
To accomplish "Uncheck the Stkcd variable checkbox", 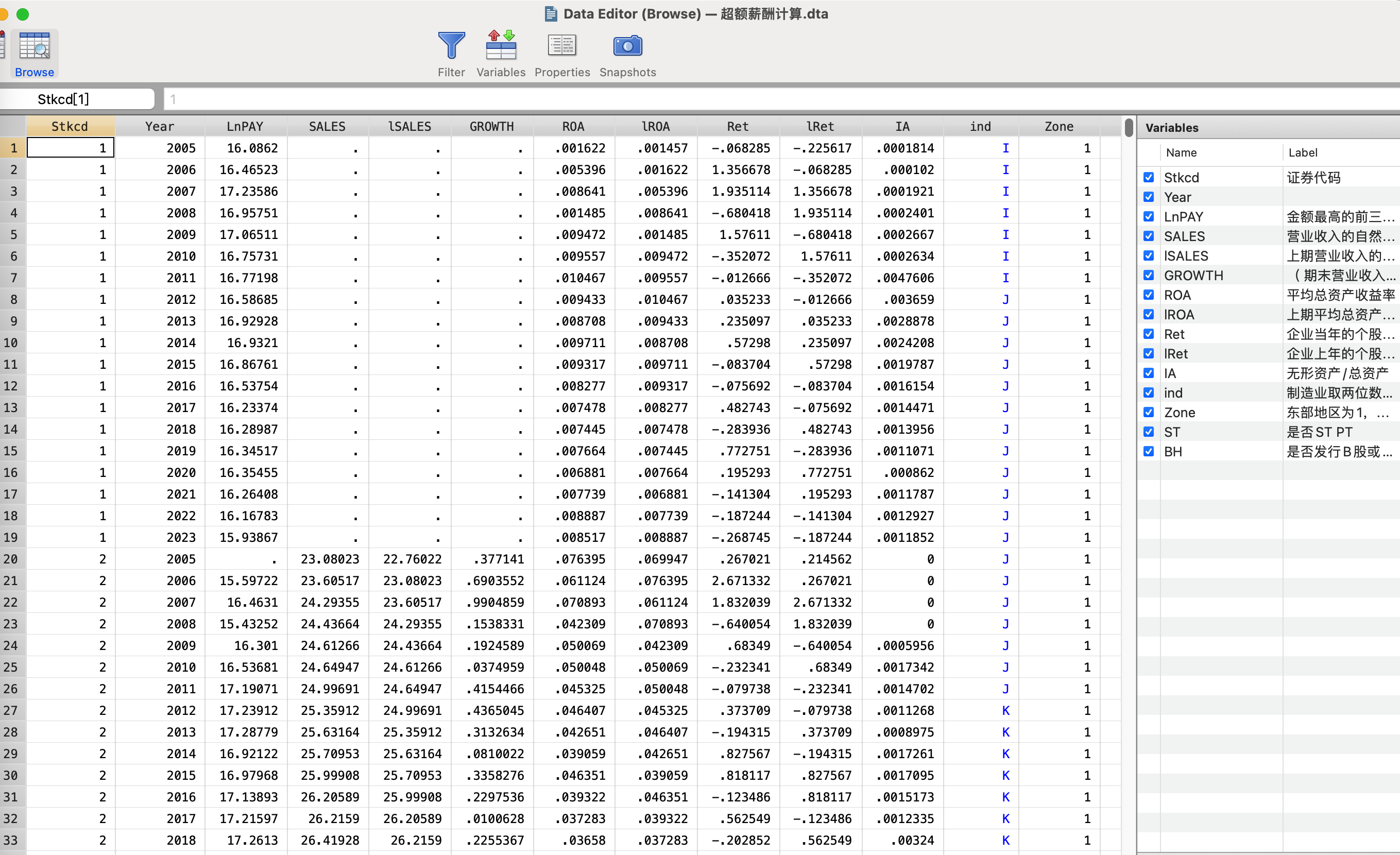I will click(x=1148, y=177).
